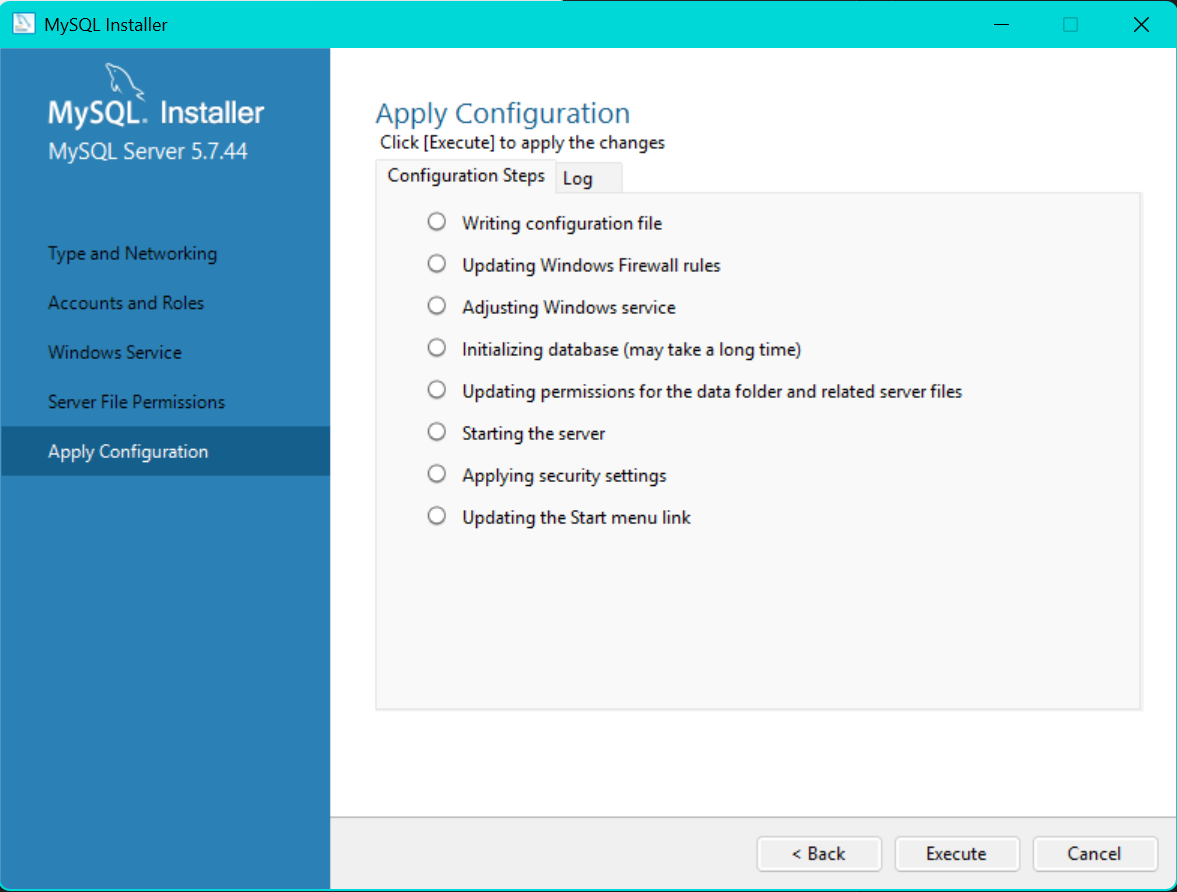Viewport: 1177px width, 892px height.
Task: Select the Writing configuration file step indicator
Action: point(437,222)
